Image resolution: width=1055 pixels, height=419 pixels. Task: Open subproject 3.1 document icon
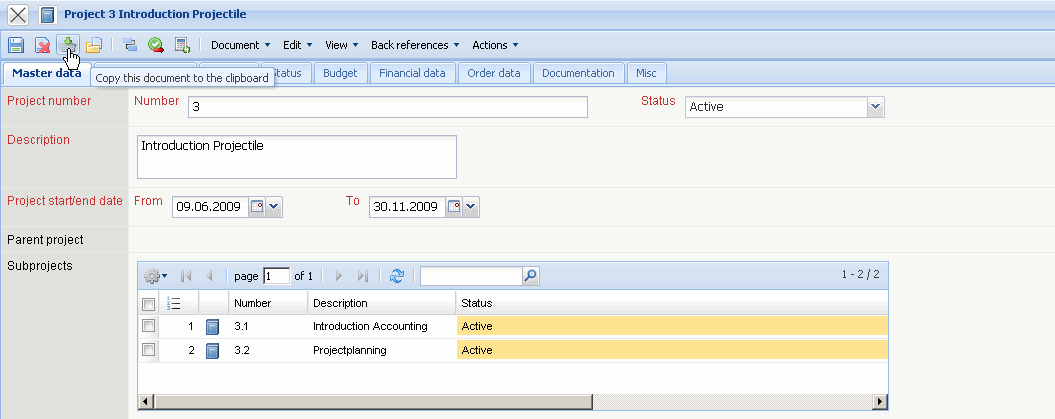pyautogui.click(x=212, y=326)
